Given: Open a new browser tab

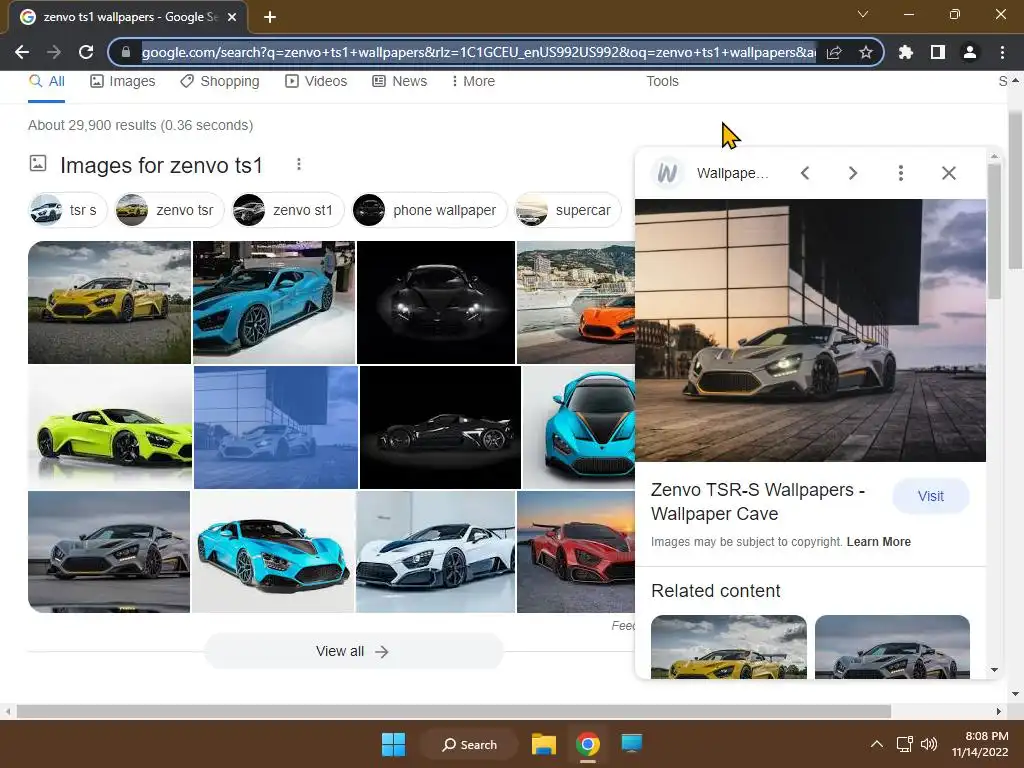Looking at the screenshot, I should [x=270, y=17].
